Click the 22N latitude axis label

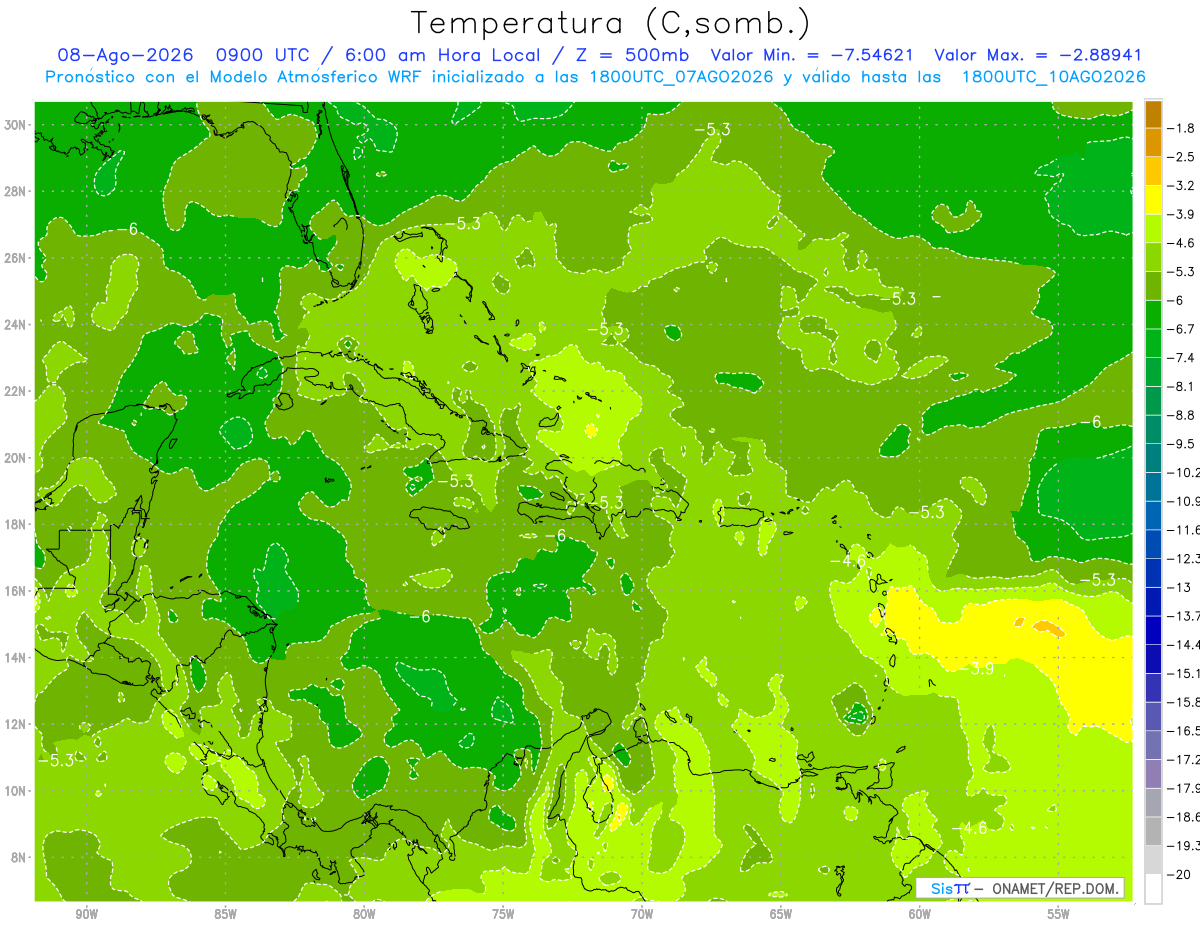click(15, 391)
